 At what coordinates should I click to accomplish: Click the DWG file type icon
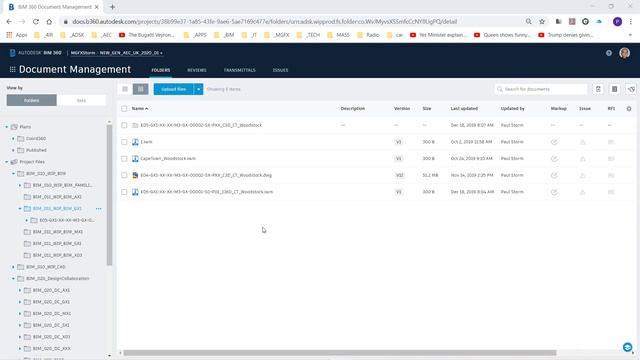[x=135, y=175]
